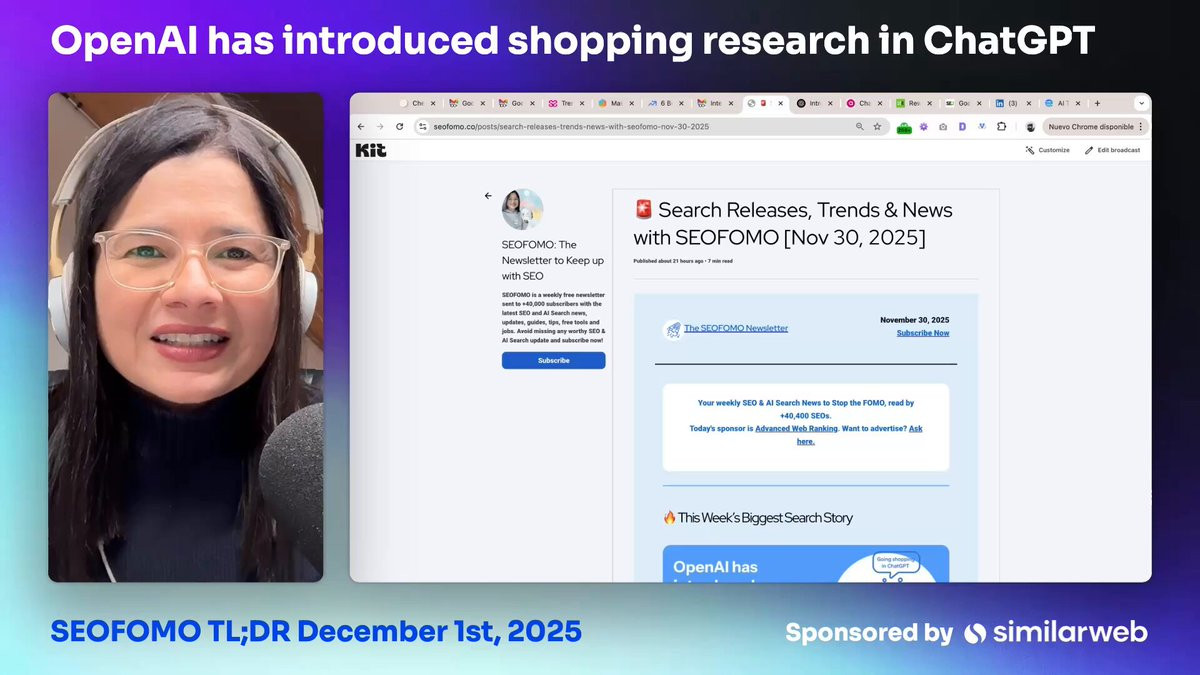This screenshot has width=1200, height=675.
Task: Open a new browser tab with plus
Action: pos(1097,103)
